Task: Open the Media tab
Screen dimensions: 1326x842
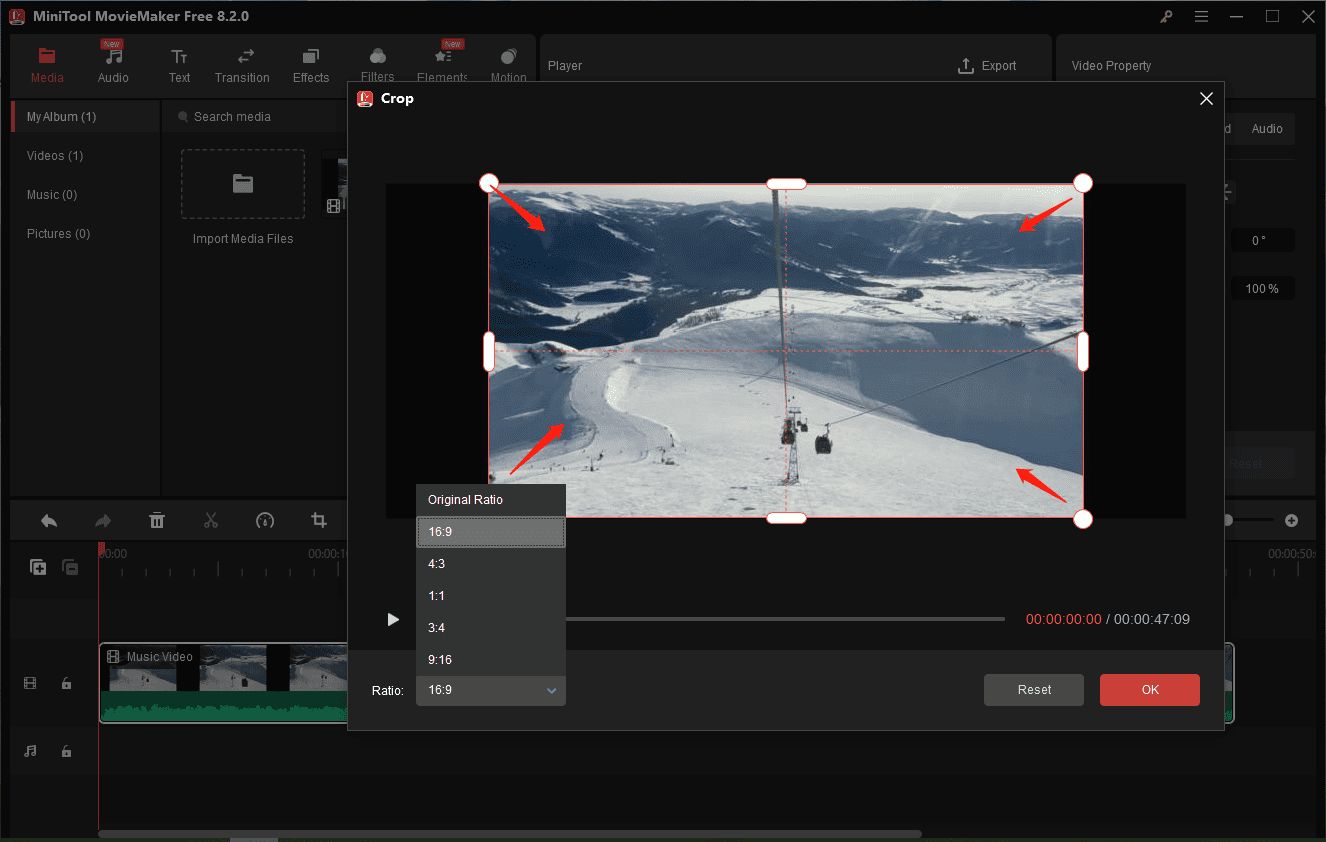Action: click(x=47, y=65)
